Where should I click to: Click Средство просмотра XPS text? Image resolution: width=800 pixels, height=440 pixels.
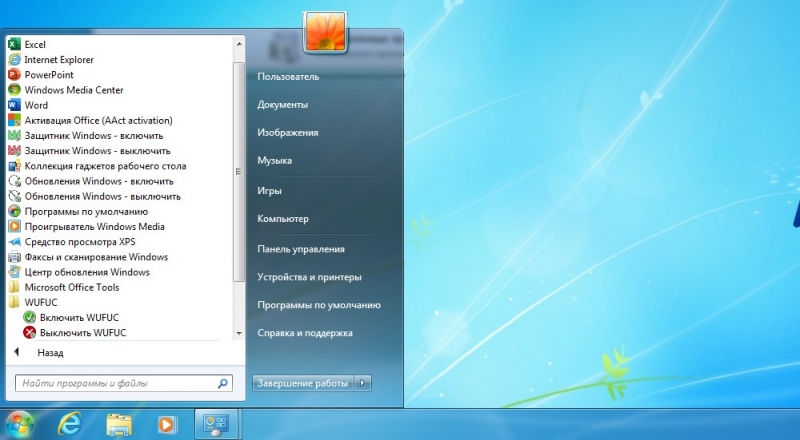80,242
